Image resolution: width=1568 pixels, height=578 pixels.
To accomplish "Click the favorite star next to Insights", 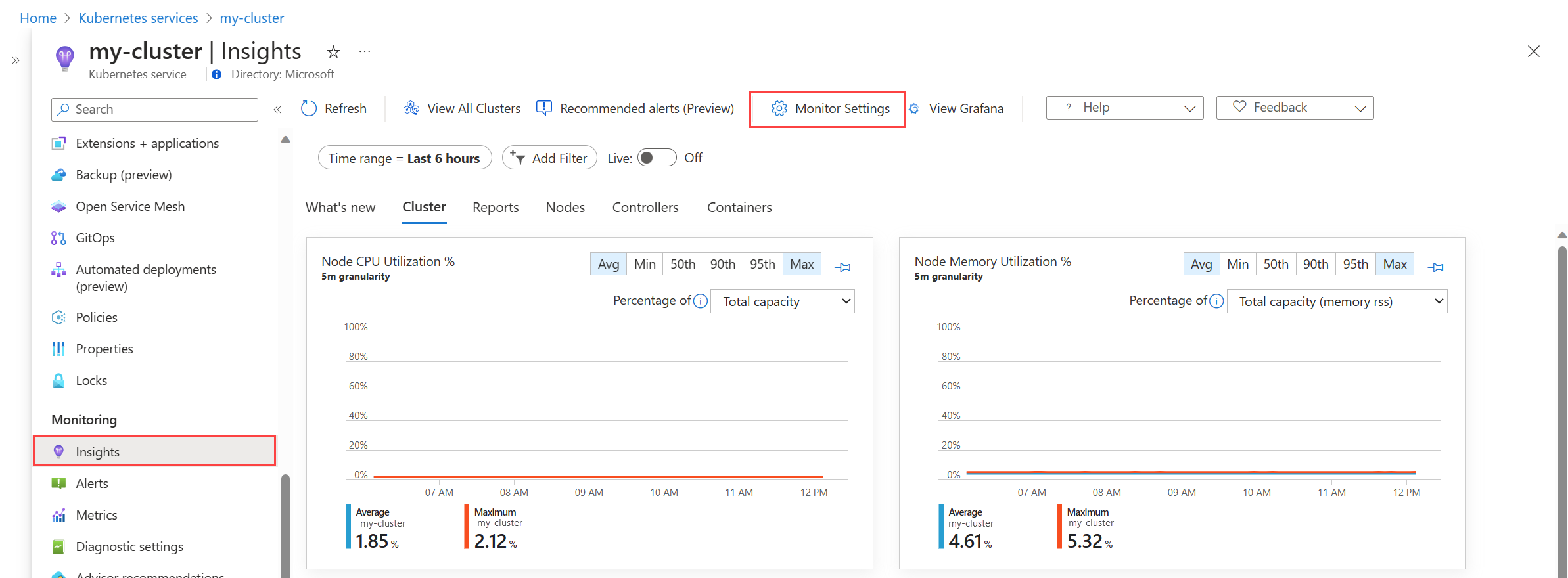I will [333, 52].
